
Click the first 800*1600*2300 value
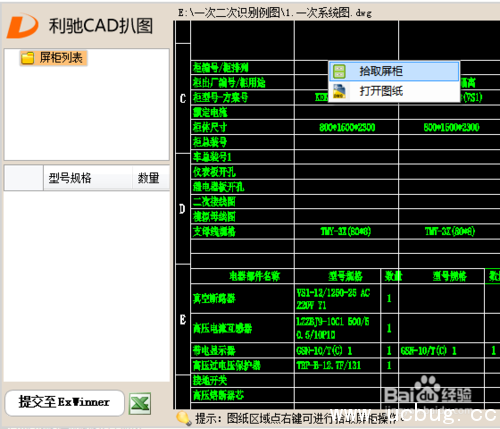click(x=347, y=127)
